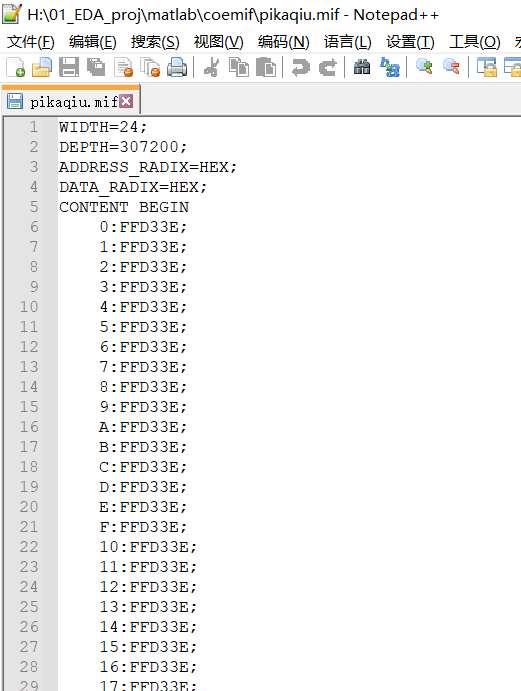Open Find with the binoculars icon
This screenshot has width=521, height=691.
[362, 67]
